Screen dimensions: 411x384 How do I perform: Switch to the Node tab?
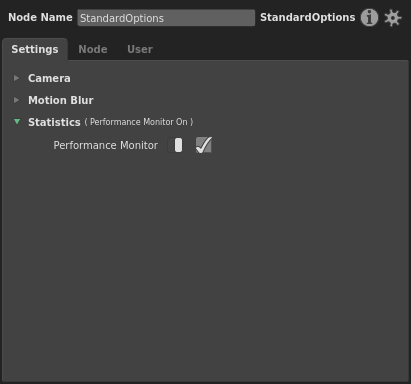(x=93, y=49)
